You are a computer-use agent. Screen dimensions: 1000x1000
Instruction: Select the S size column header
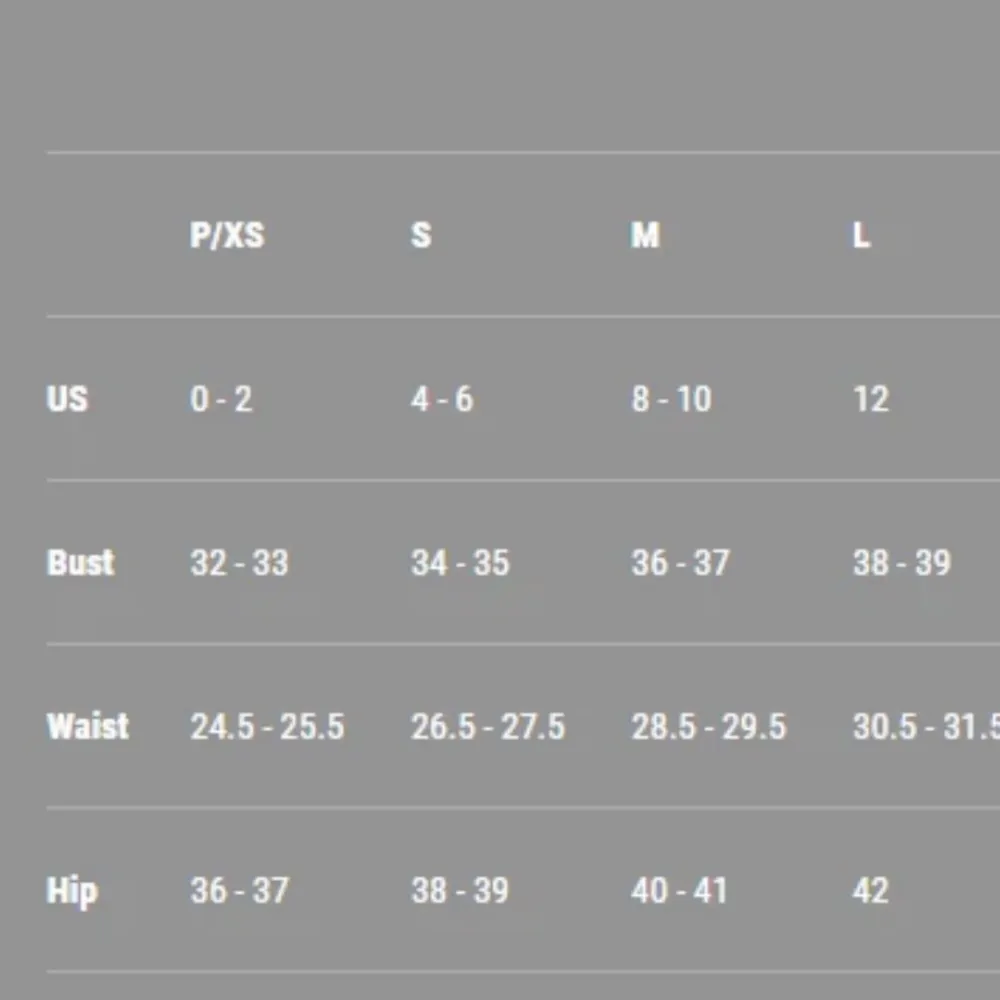(421, 235)
